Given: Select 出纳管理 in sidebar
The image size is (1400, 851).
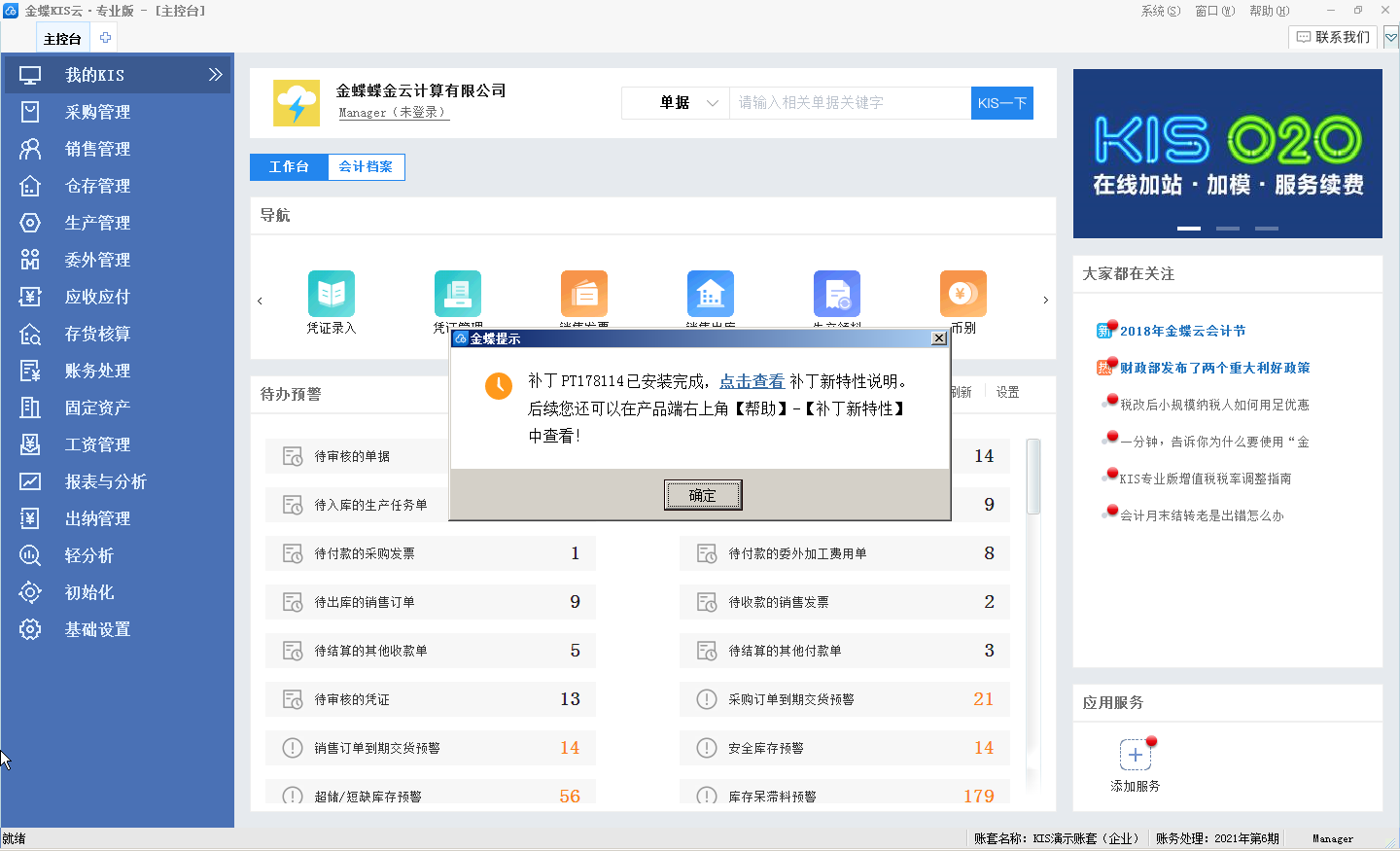Looking at the screenshot, I should point(117,518).
